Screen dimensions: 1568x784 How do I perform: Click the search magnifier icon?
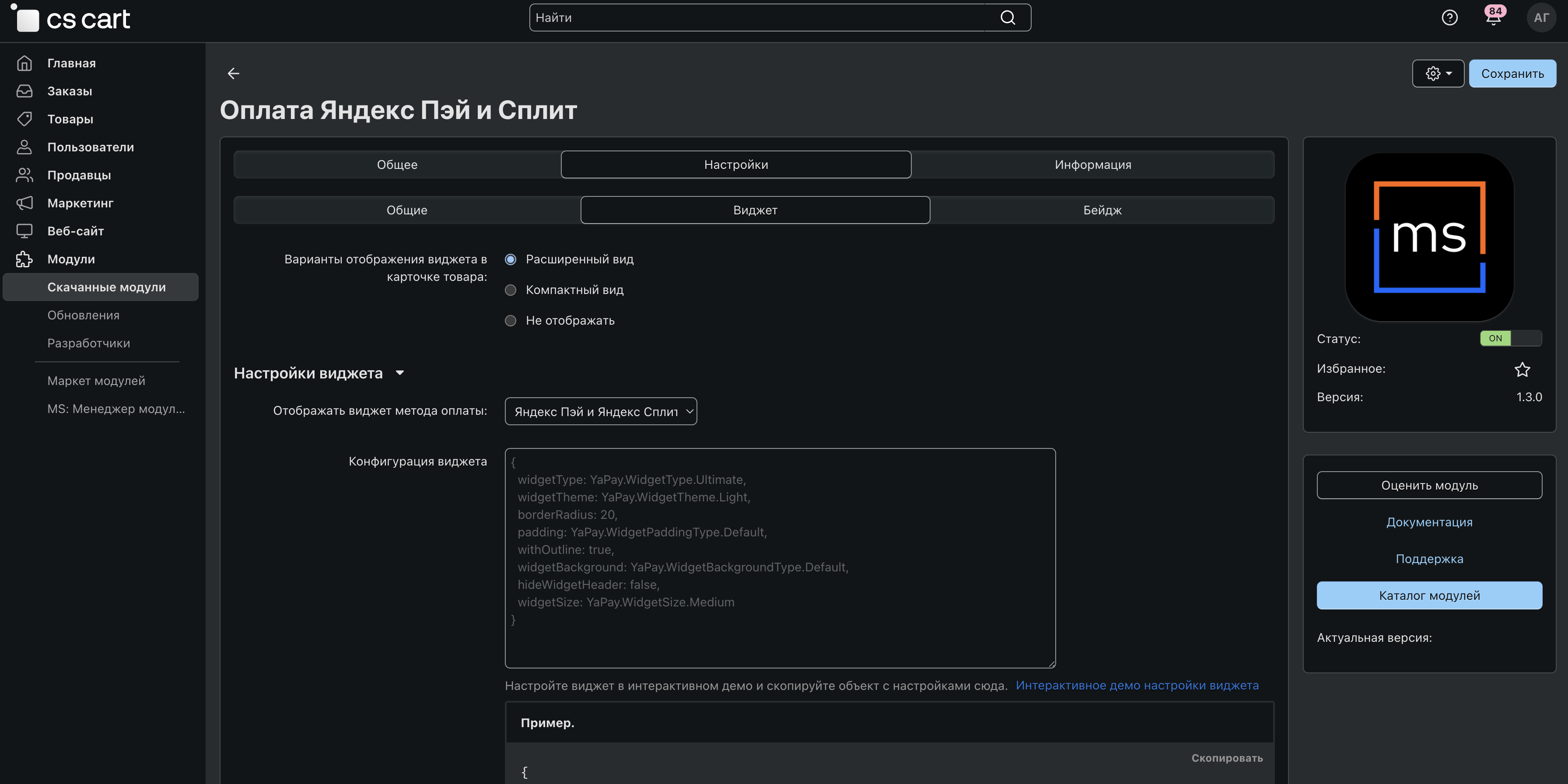[1008, 17]
